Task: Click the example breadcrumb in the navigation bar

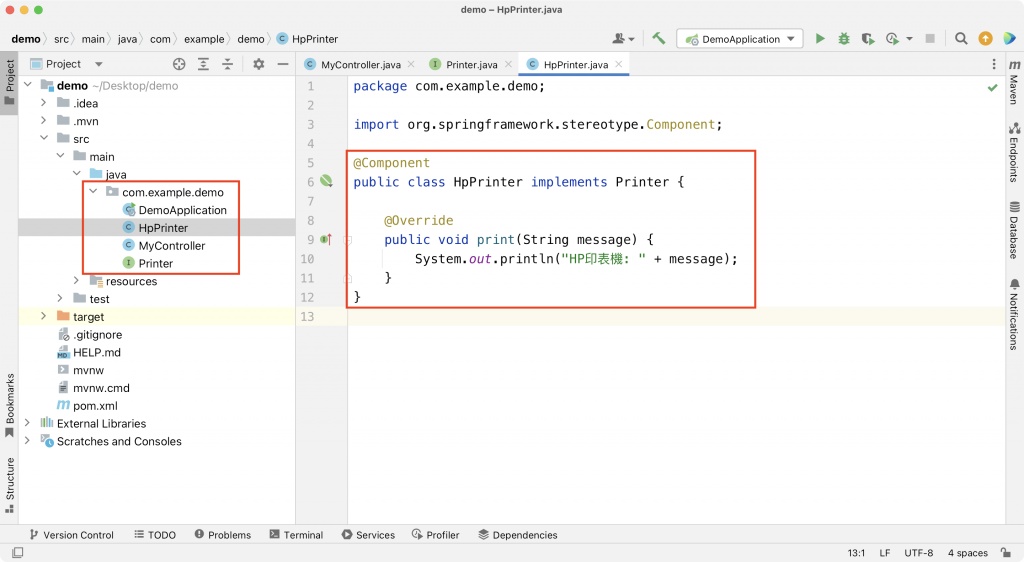Action: click(204, 39)
